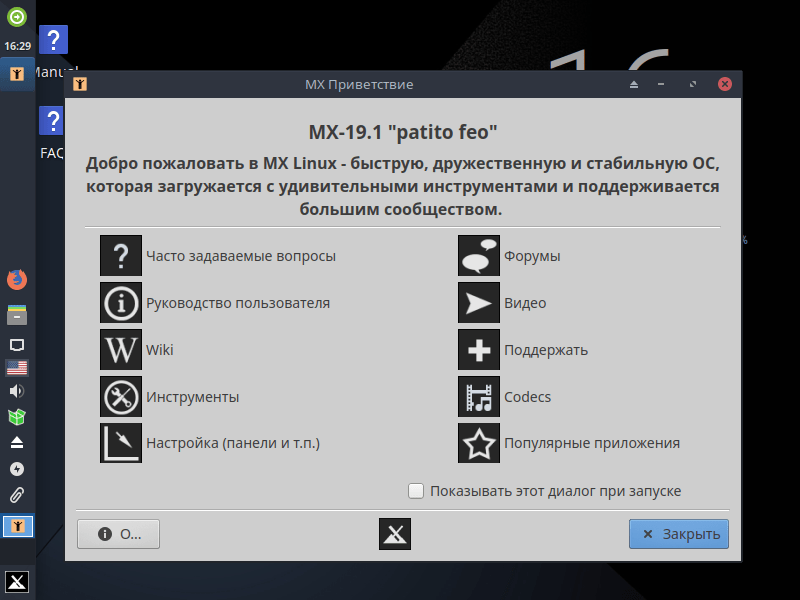
Task: Click the MX logo icon beside Закрыть
Action: pos(395,534)
